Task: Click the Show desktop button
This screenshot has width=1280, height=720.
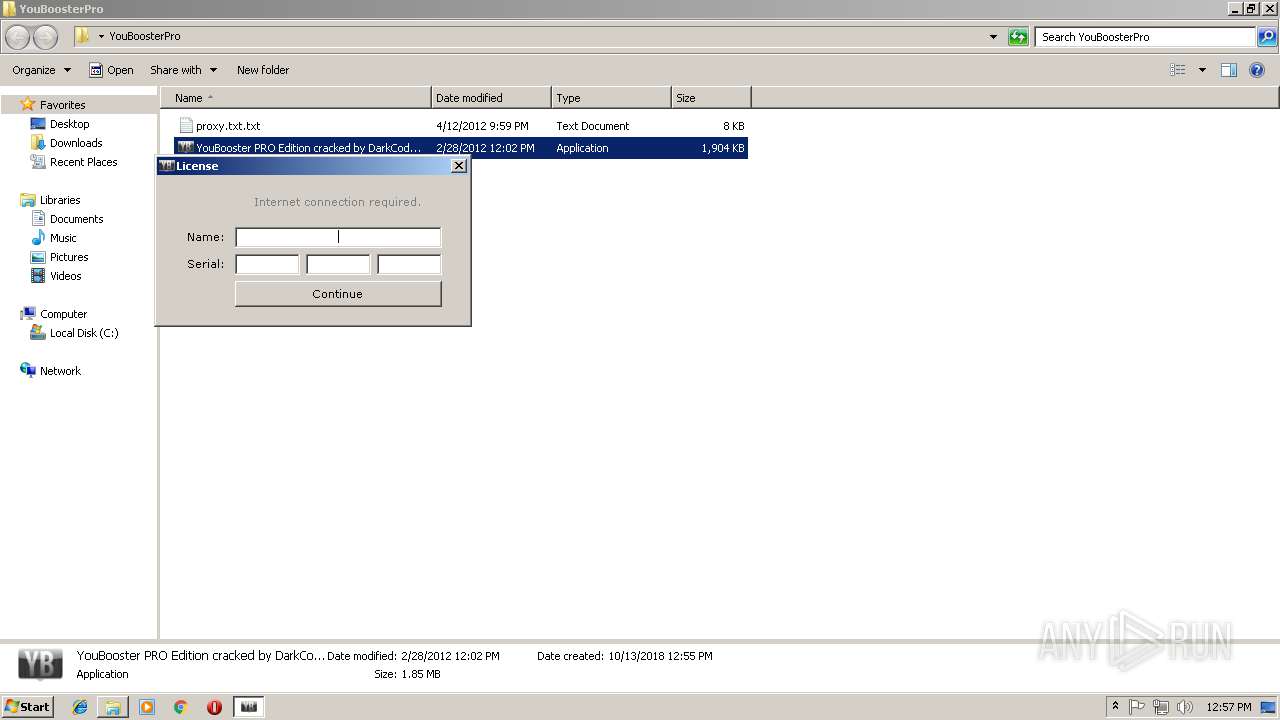Action: pos(1268,707)
